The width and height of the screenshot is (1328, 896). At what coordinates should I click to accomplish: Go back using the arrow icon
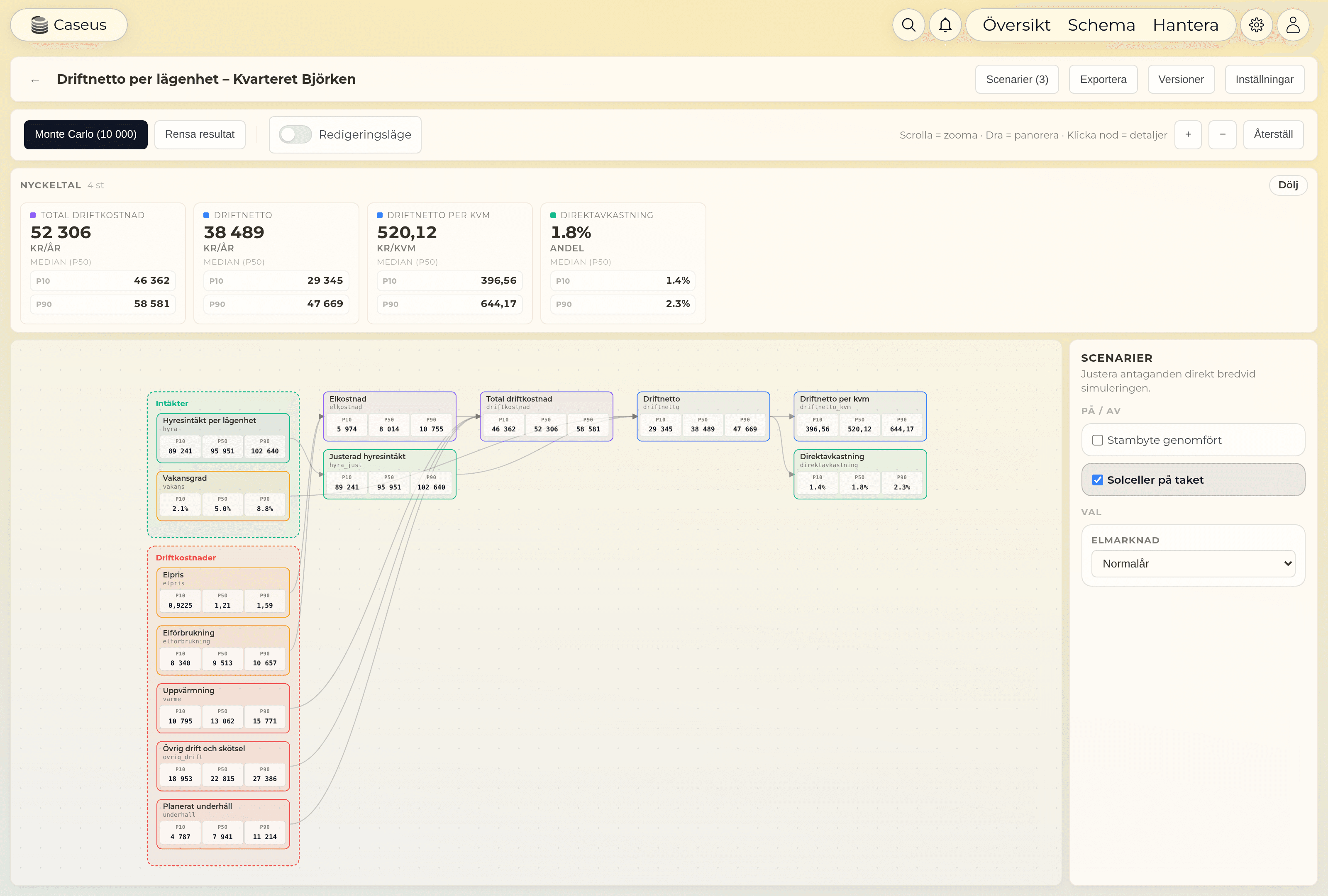click(x=35, y=80)
